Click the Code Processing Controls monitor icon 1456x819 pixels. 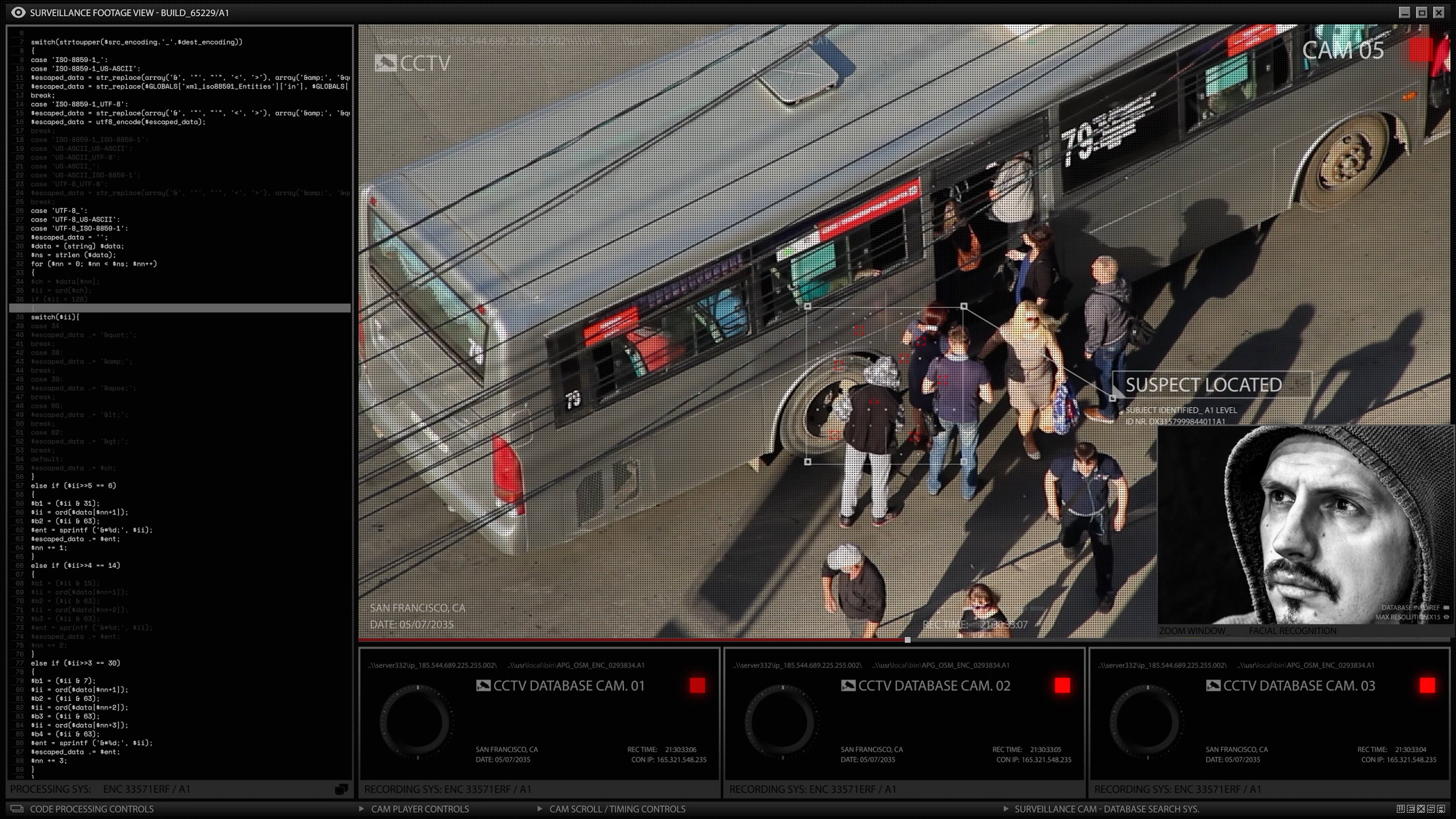(x=17, y=809)
